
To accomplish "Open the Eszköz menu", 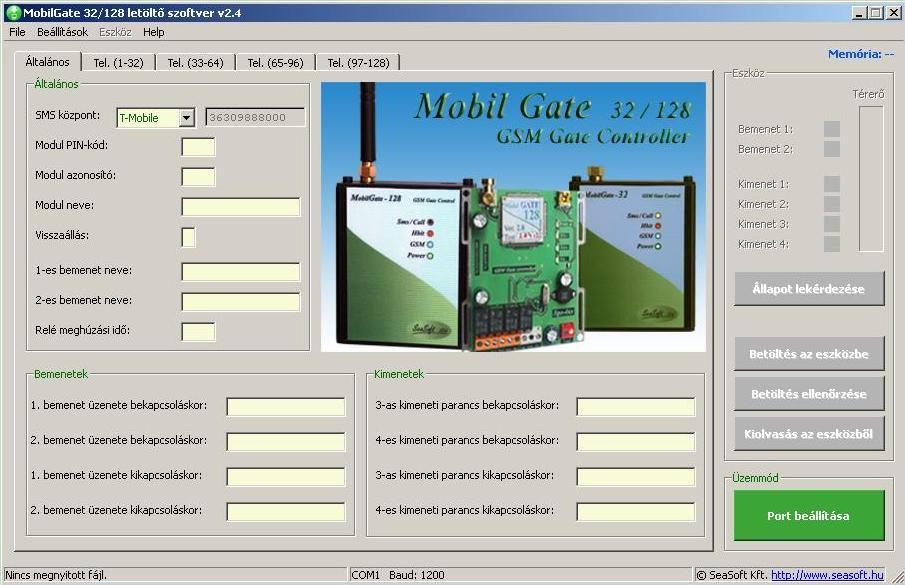I will tap(115, 32).
